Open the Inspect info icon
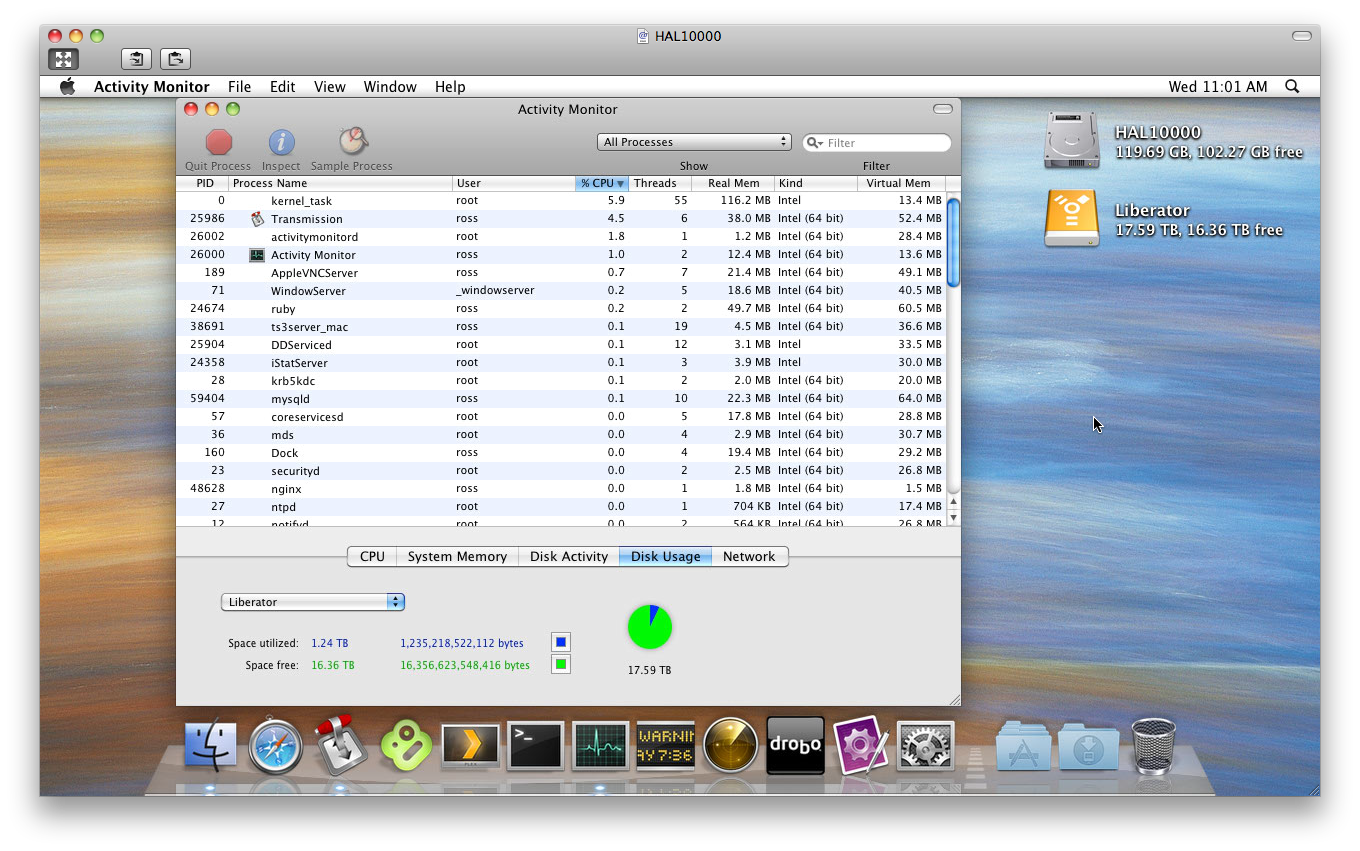 coord(281,143)
